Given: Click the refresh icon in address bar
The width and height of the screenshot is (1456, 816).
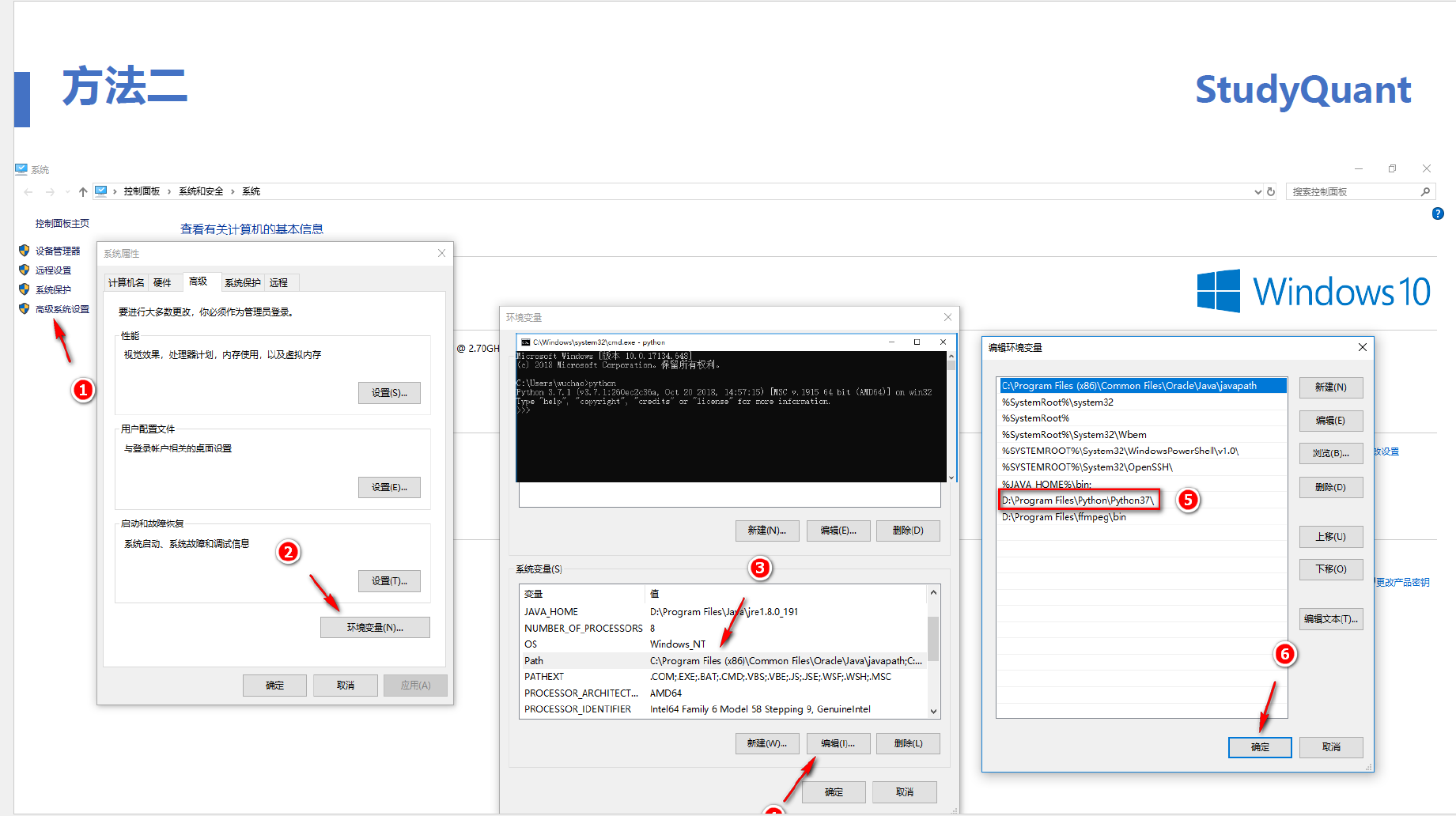Looking at the screenshot, I should 1271,191.
